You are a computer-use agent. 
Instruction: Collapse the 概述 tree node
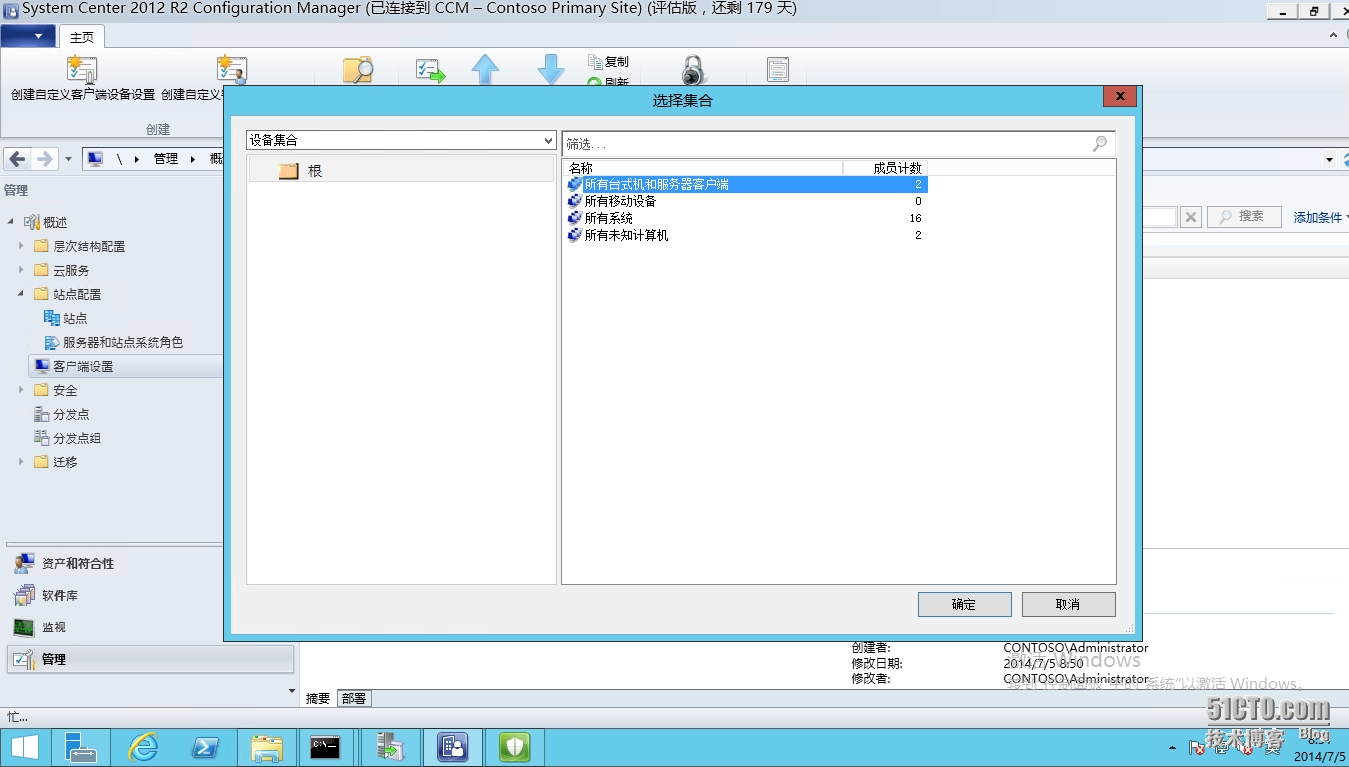point(11,222)
